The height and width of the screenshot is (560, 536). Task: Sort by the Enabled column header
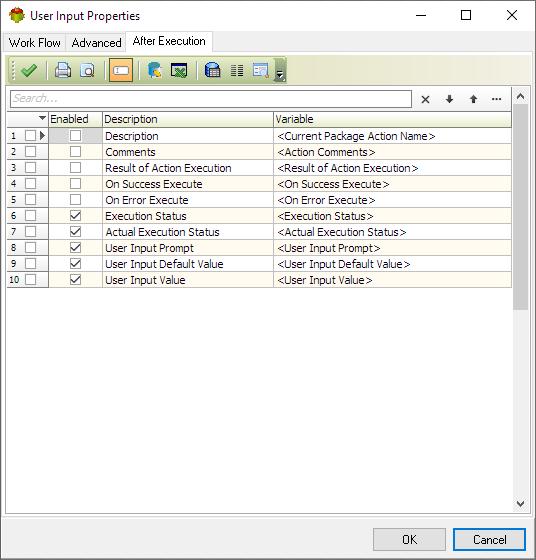click(x=75, y=119)
